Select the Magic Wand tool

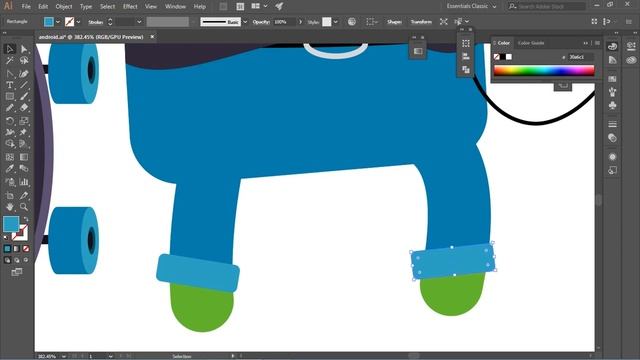point(10,61)
